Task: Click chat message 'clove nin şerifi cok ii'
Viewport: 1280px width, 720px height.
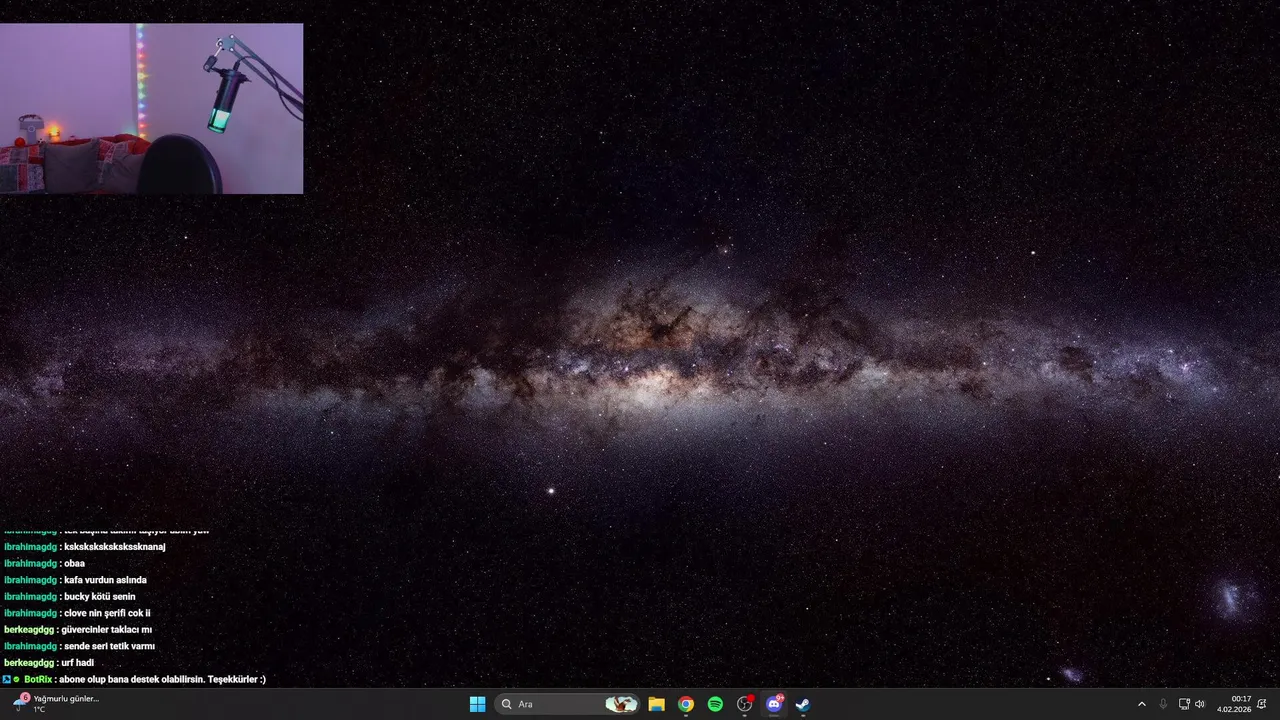Action: 107,613
